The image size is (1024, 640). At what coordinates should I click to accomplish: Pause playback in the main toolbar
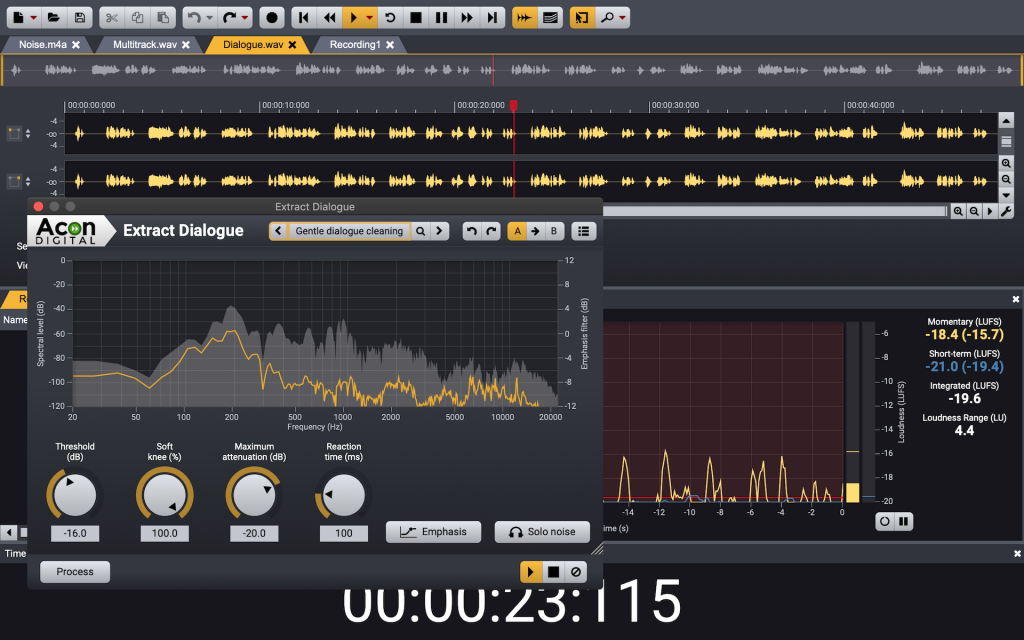[x=441, y=17]
